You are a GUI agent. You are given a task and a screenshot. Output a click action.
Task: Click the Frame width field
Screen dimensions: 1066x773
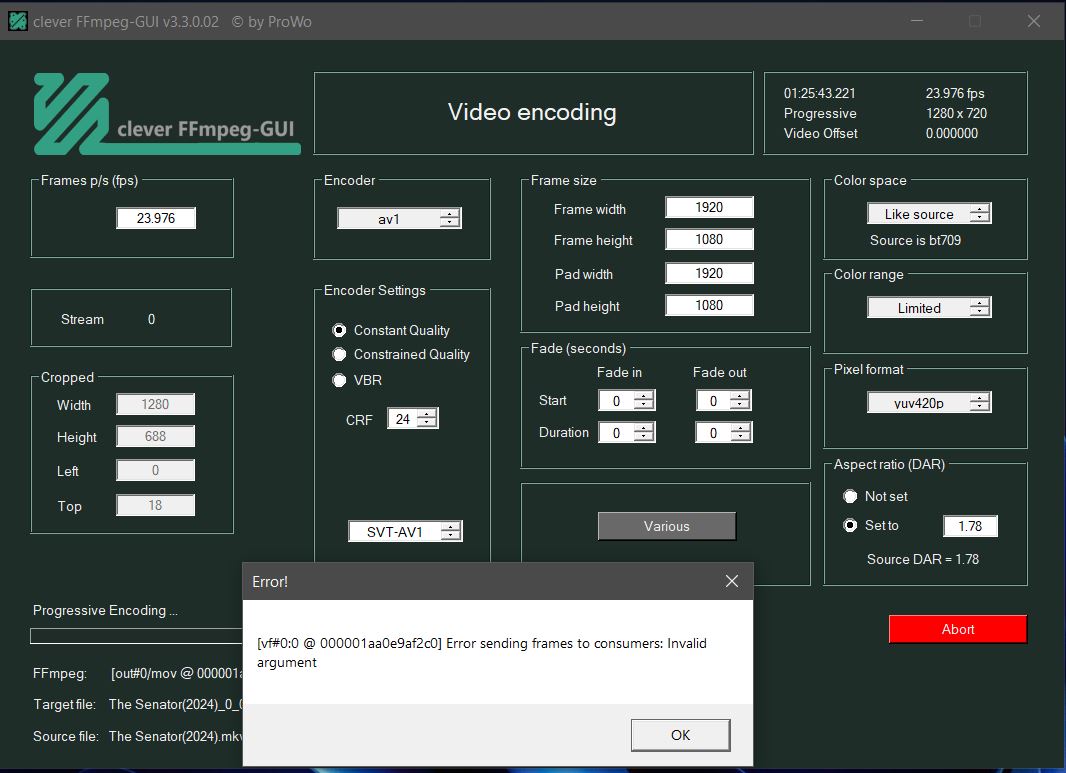[709, 207]
